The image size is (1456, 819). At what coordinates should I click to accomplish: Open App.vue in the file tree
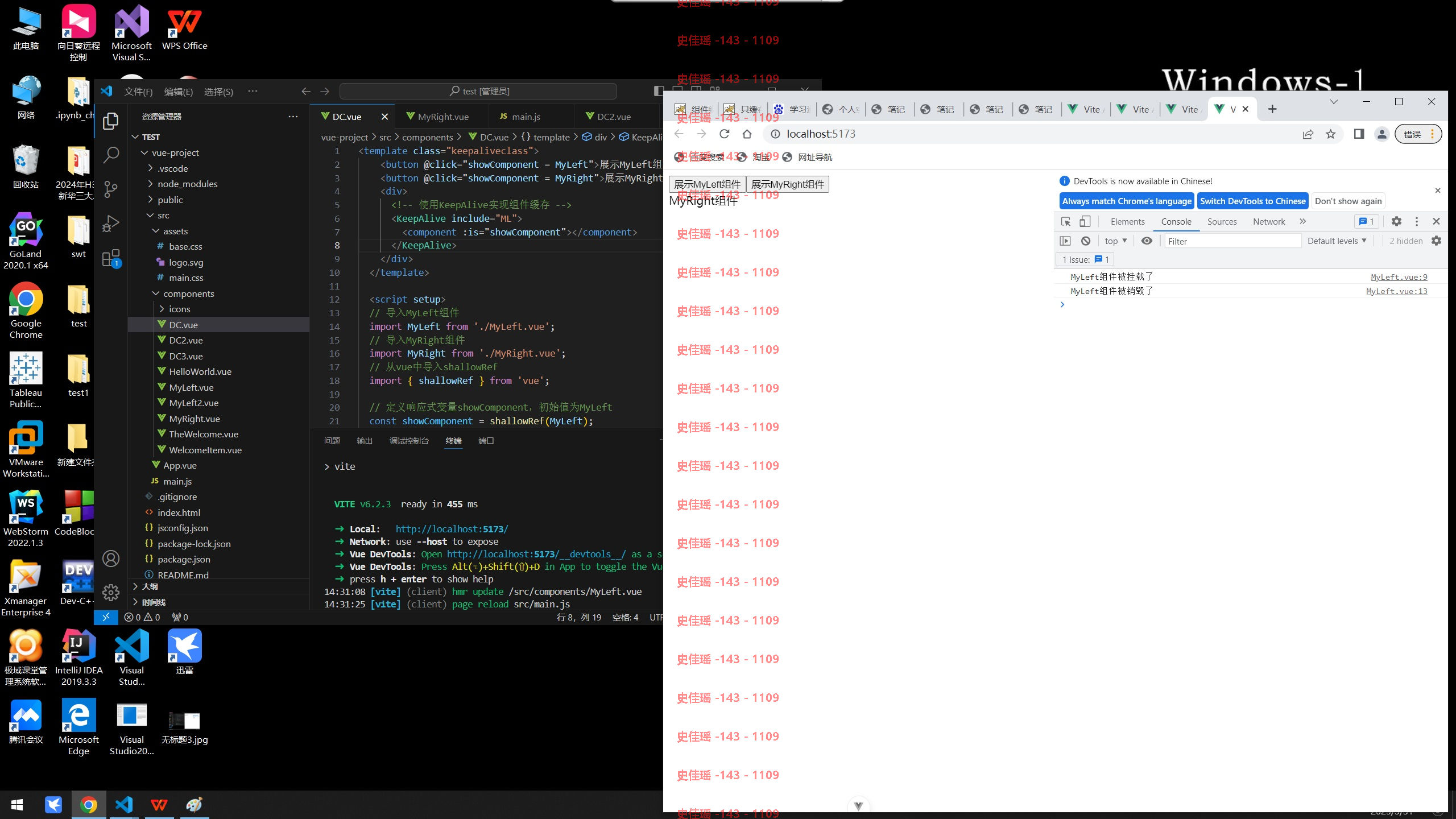coord(180,465)
